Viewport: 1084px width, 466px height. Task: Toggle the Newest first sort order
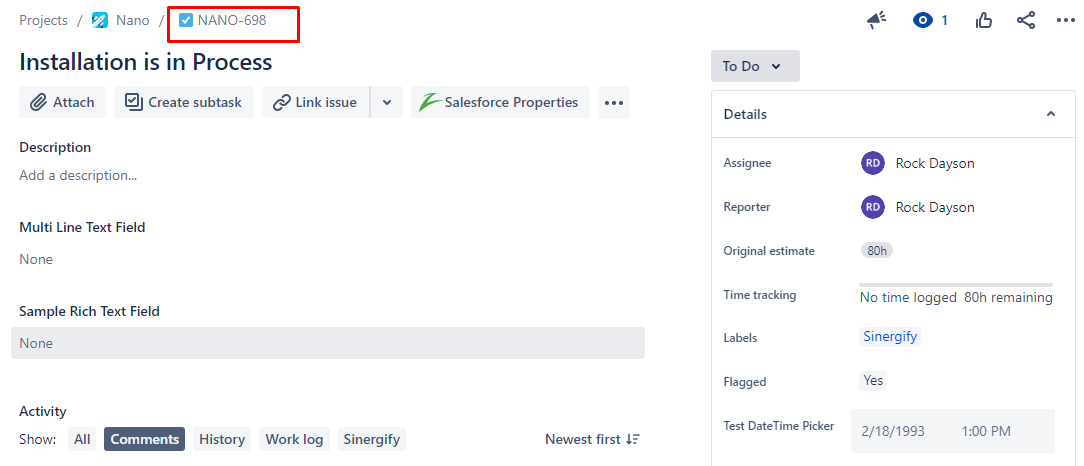tap(592, 439)
